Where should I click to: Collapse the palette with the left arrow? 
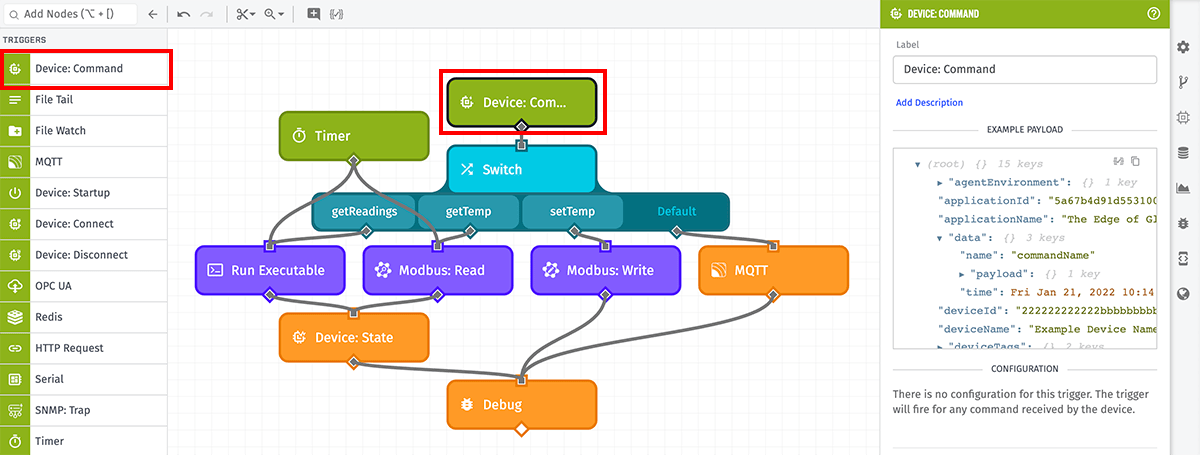(152, 14)
